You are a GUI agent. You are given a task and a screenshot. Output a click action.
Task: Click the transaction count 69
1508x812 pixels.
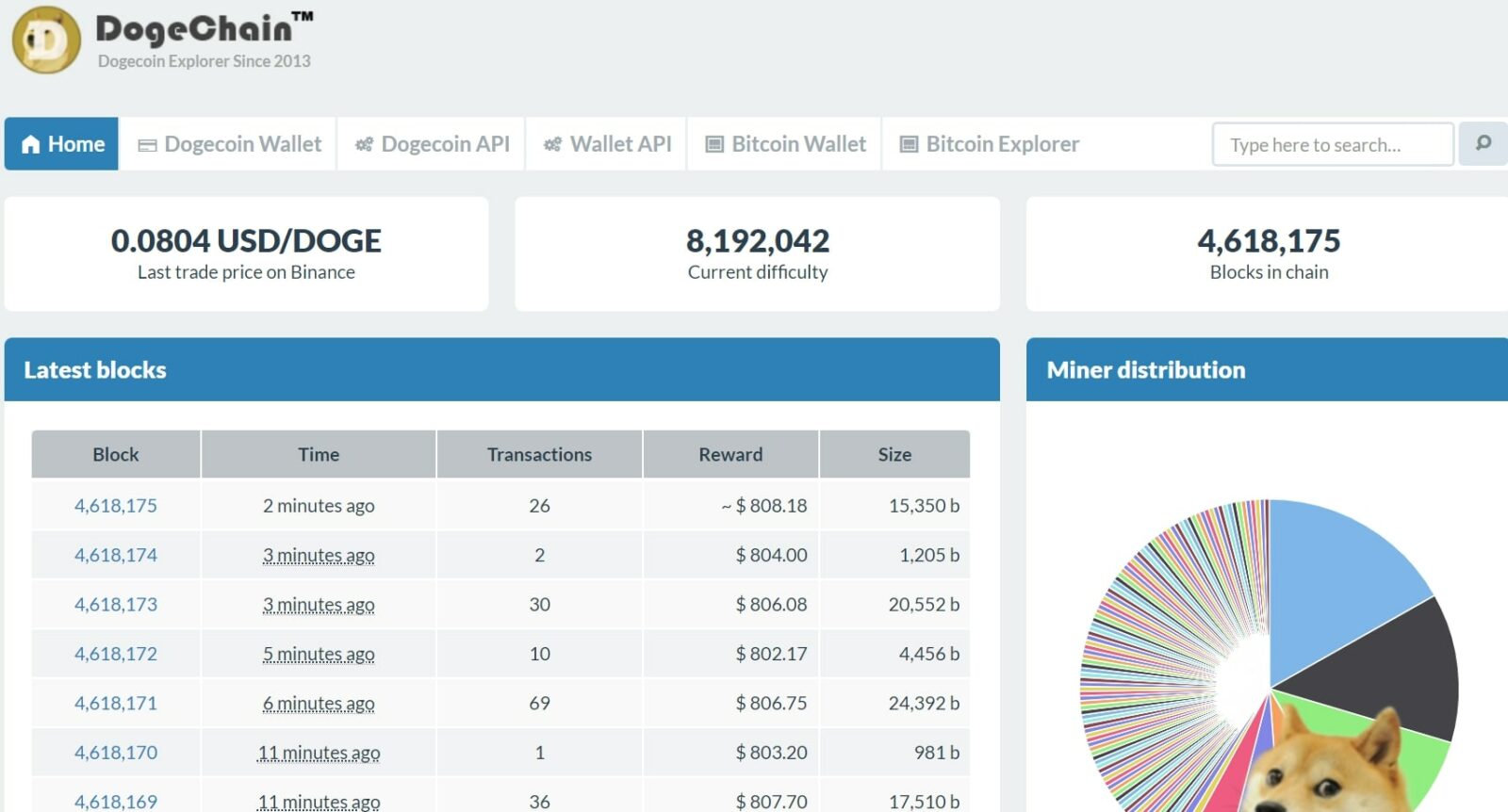click(539, 703)
